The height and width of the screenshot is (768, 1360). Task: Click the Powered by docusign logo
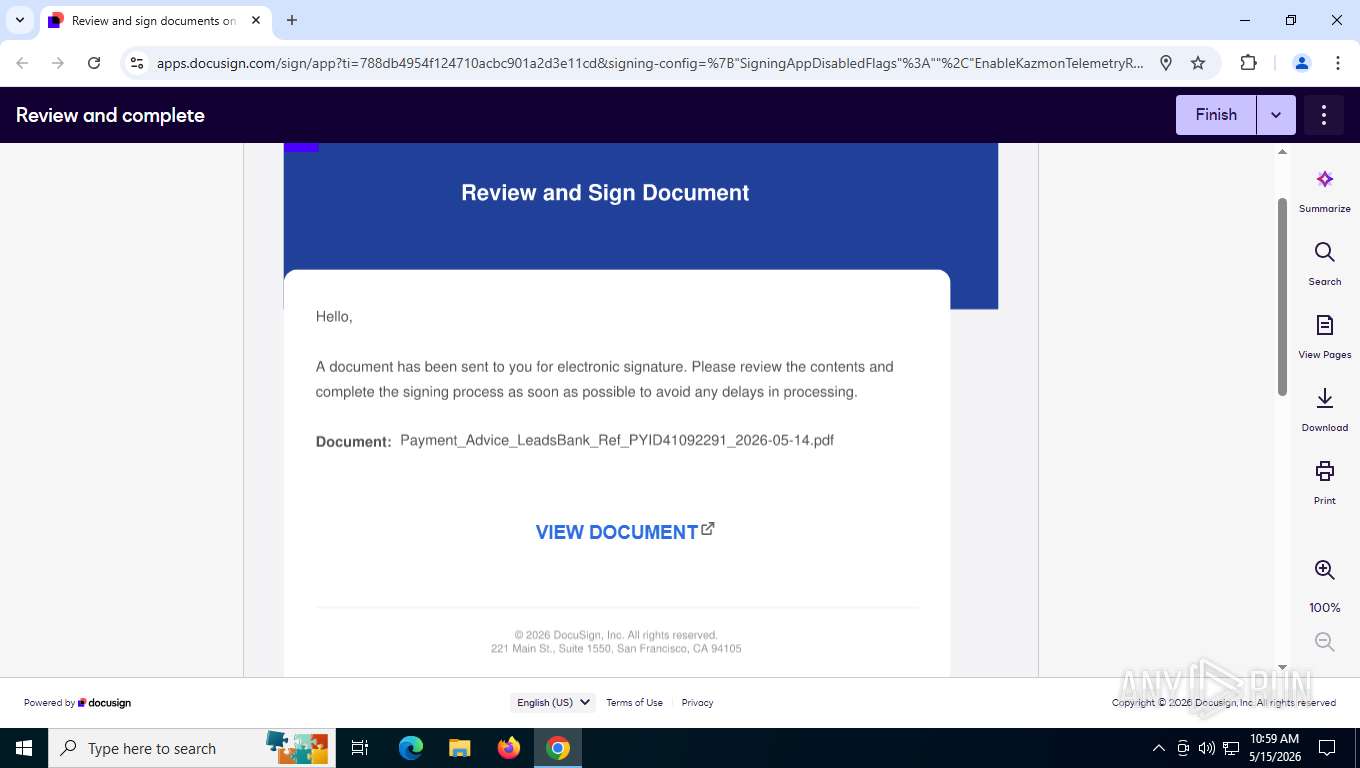[77, 703]
